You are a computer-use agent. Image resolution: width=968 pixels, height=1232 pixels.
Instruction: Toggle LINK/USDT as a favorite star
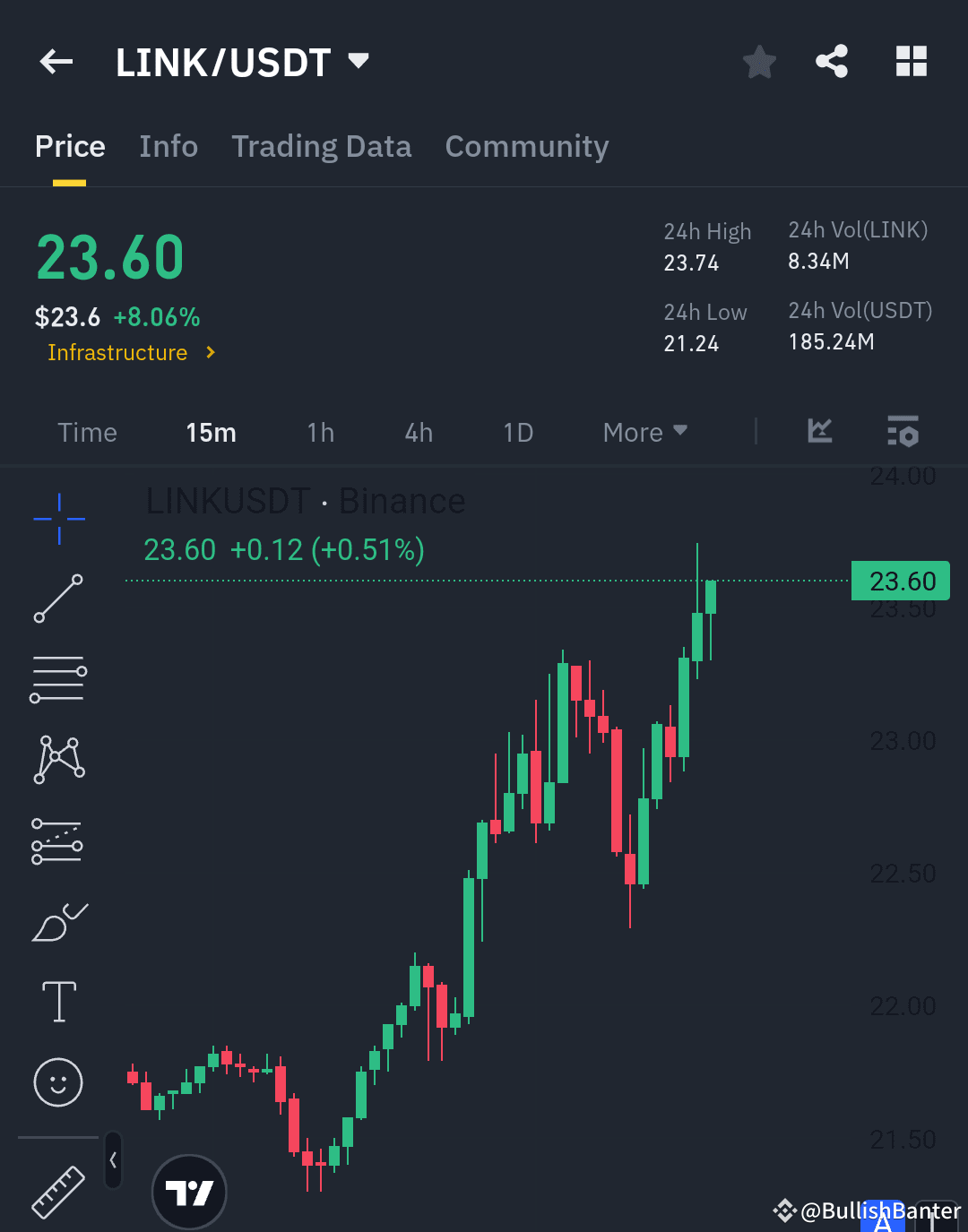click(x=759, y=61)
